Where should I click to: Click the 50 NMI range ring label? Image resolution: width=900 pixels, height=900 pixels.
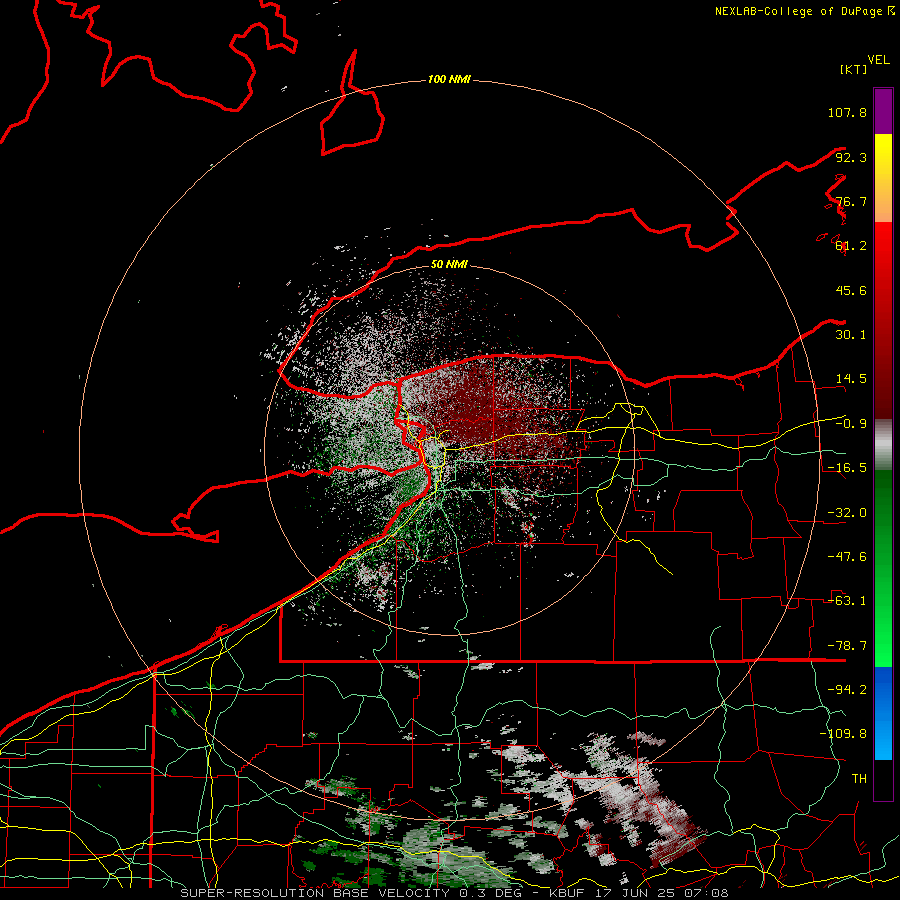click(449, 264)
